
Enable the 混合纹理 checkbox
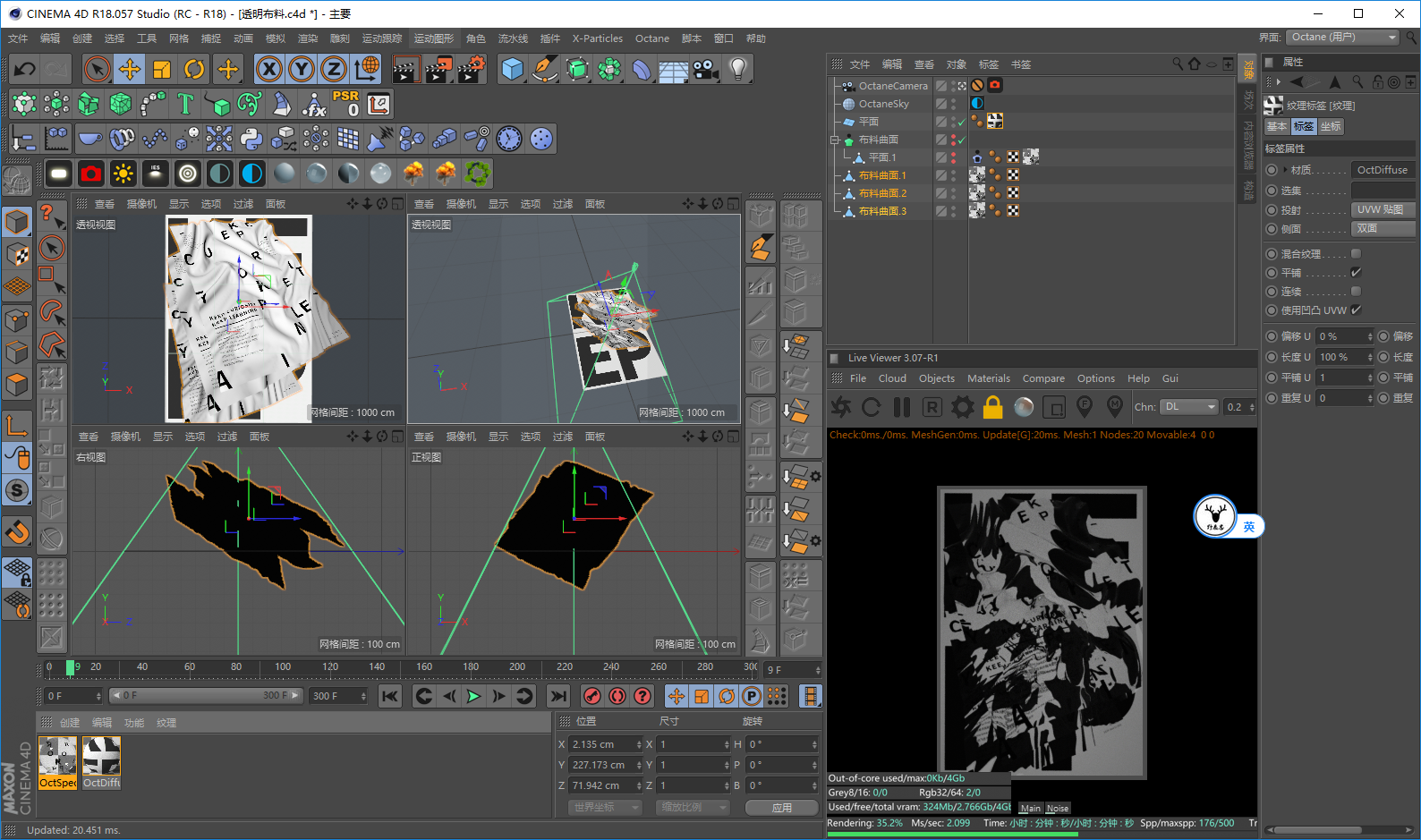click(x=1356, y=254)
